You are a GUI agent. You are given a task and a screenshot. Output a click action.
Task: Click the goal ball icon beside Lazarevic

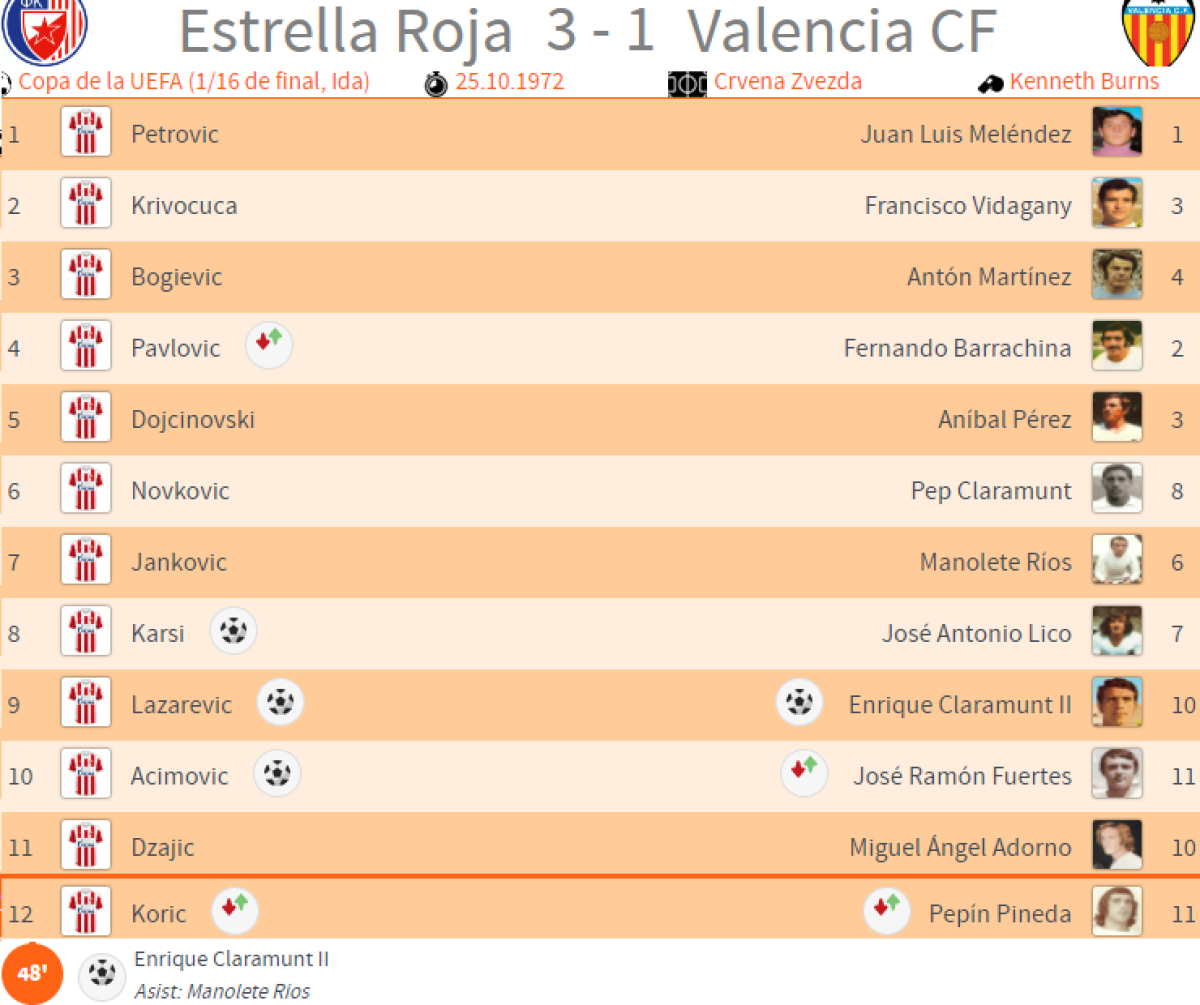[x=280, y=703]
